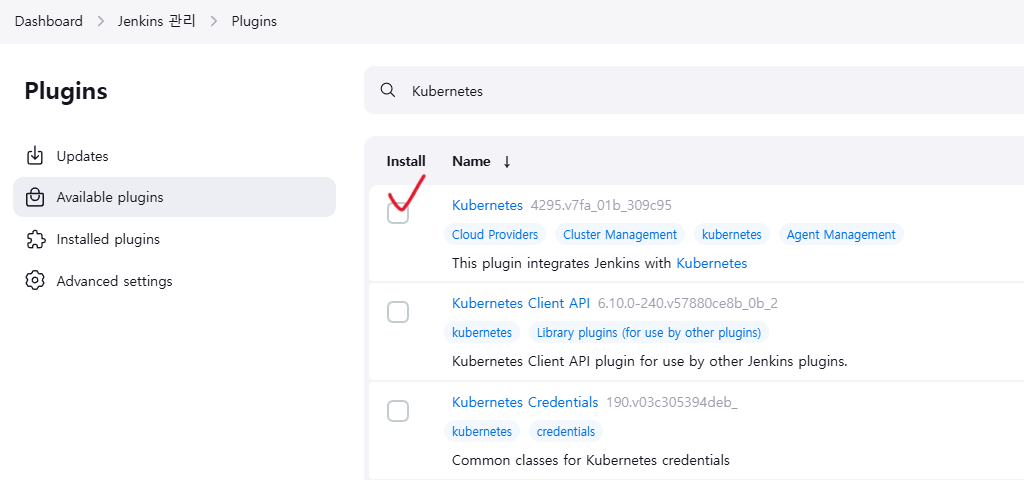Open the Kubernetes Client API link
1024x480 pixels.
click(x=520, y=304)
